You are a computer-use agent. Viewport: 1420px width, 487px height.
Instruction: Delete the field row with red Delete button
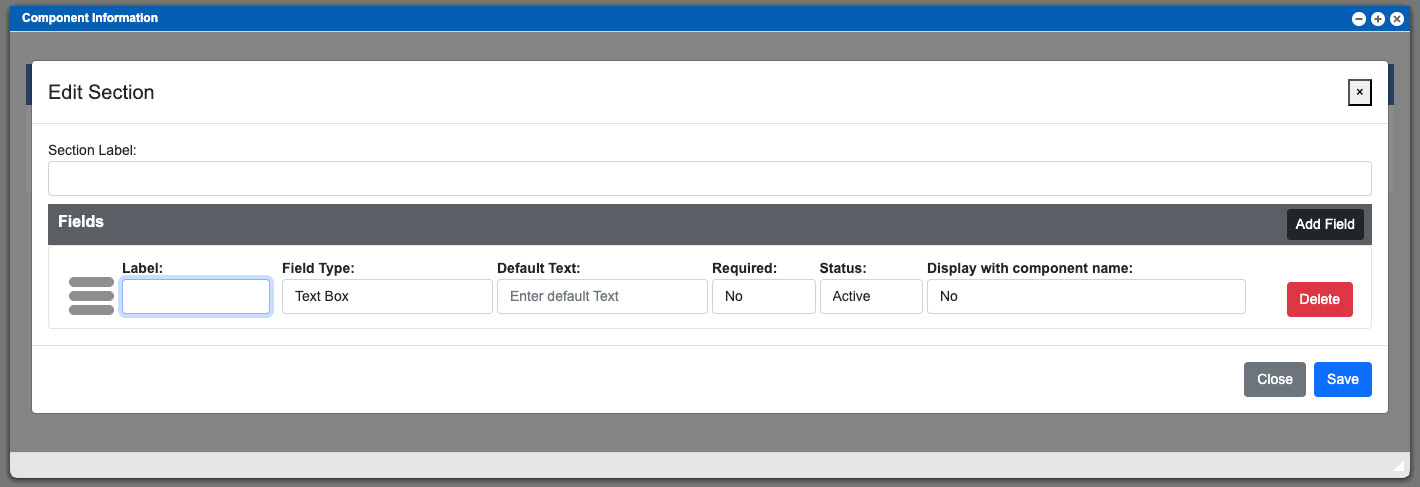coord(1319,299)
